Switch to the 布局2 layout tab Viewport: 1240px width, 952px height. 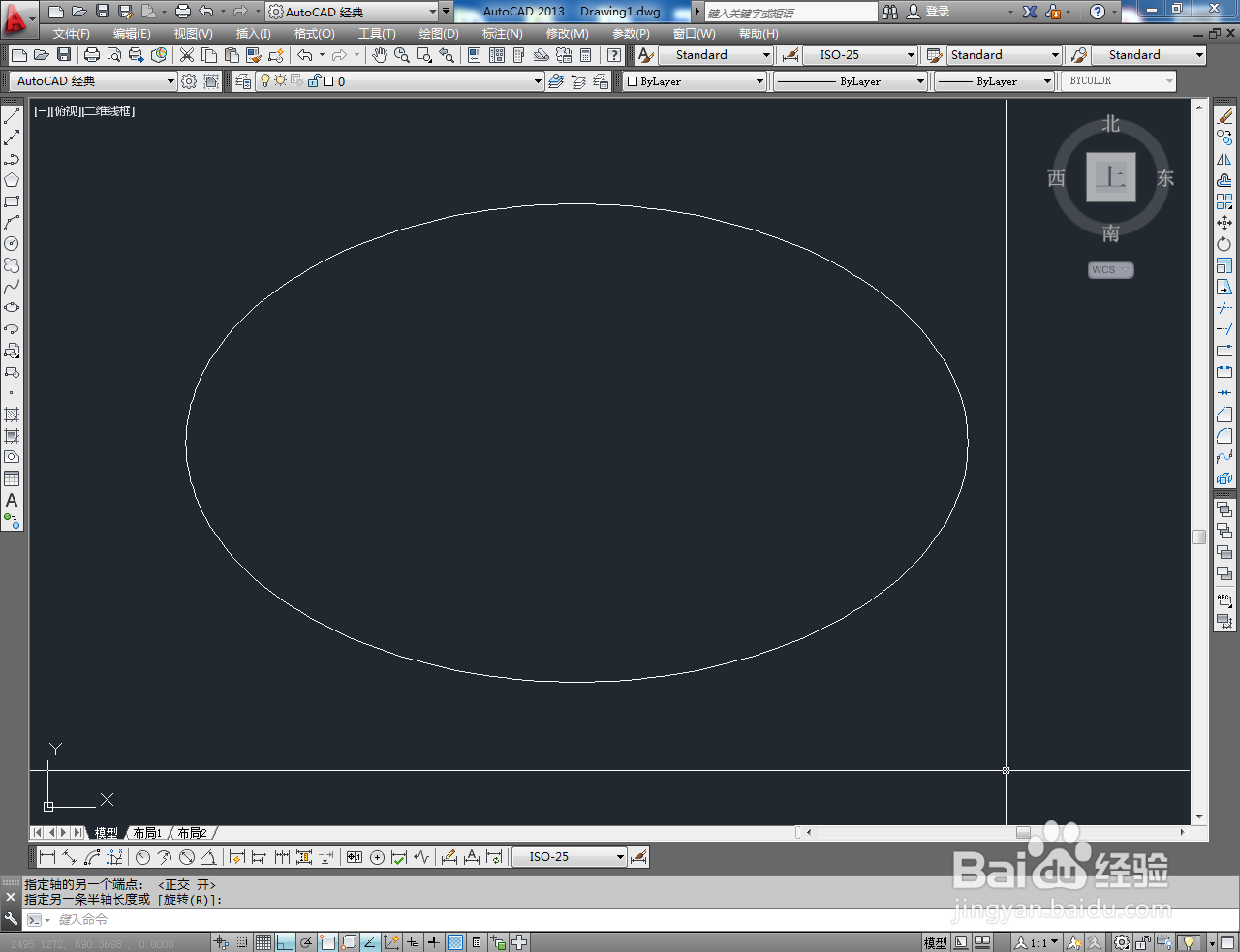click(192, 833)
